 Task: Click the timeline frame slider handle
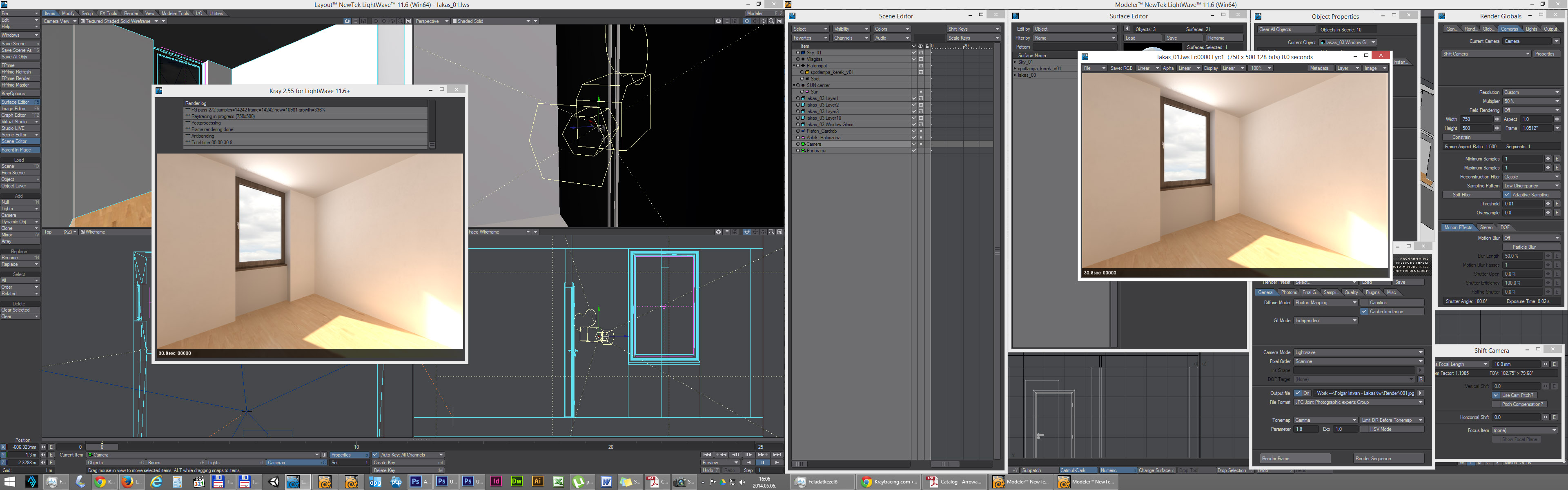coord(102,447)
